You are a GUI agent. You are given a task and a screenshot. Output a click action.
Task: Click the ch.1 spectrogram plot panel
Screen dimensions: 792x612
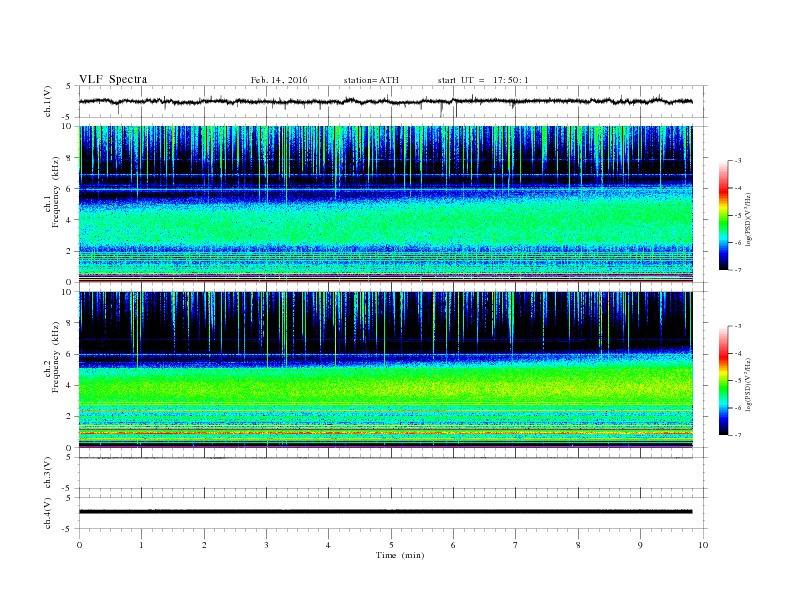click(x=386, y=204)
